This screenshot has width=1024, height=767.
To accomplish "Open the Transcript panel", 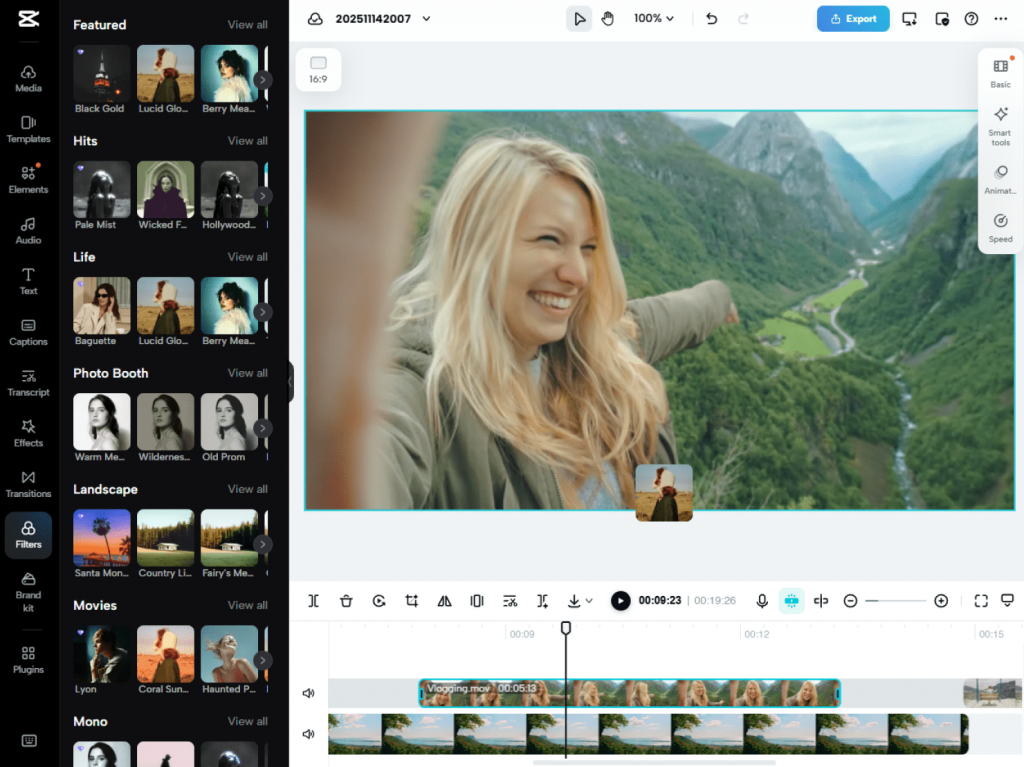I will pyautogui.click(x=28, y=383).
